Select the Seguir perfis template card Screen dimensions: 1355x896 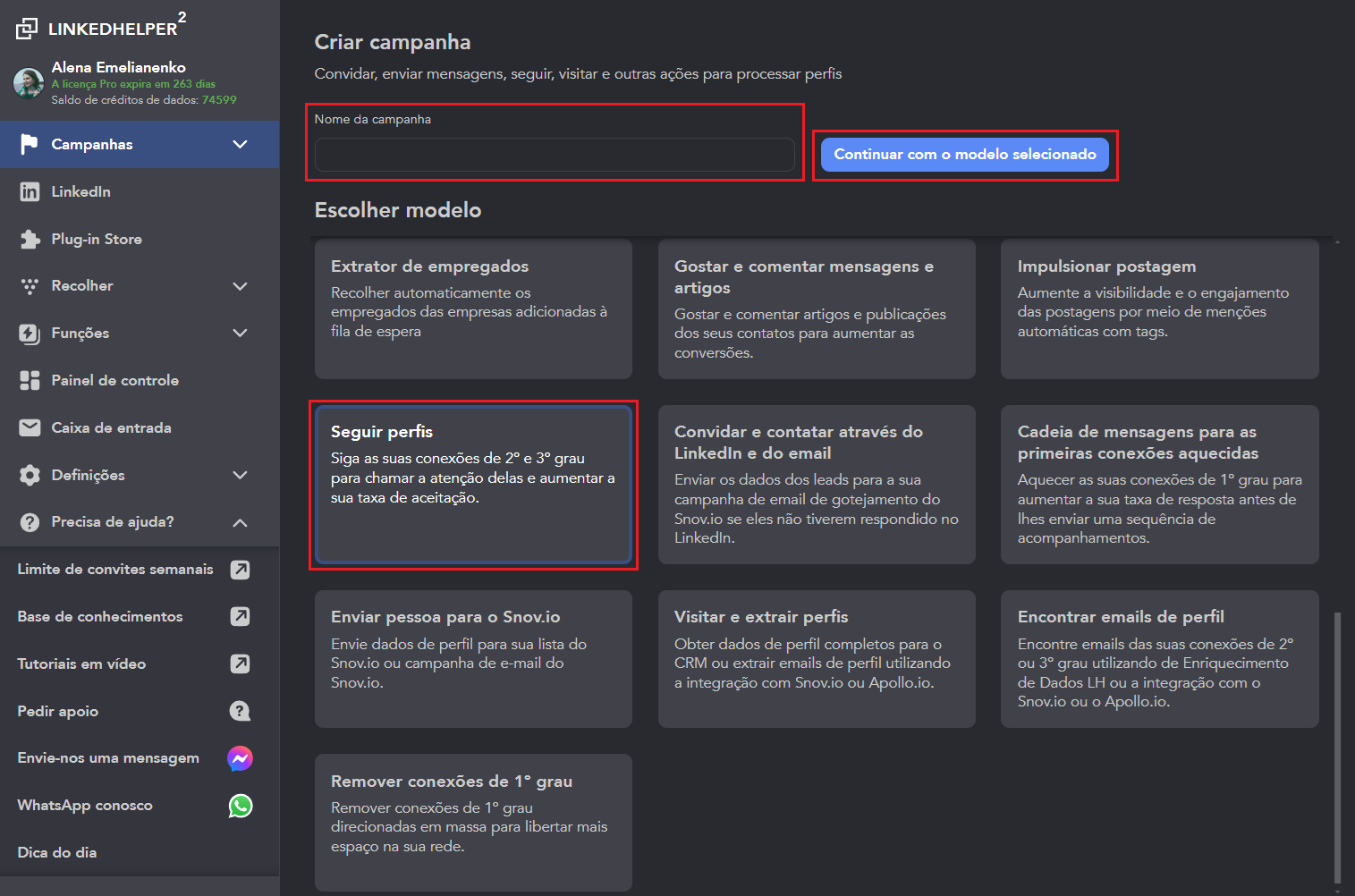473,485
